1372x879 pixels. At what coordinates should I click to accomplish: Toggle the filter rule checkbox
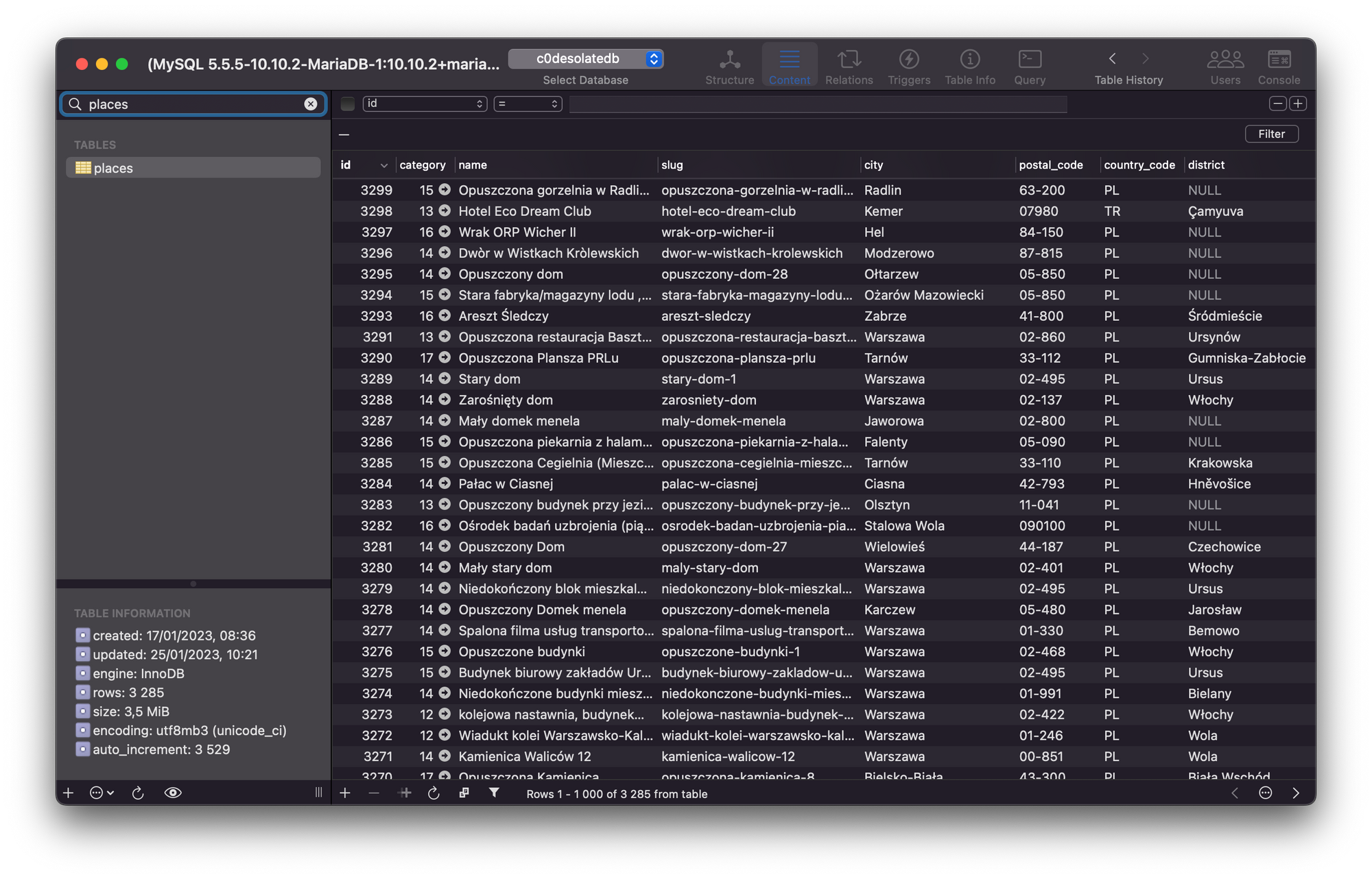coord(348,104)
